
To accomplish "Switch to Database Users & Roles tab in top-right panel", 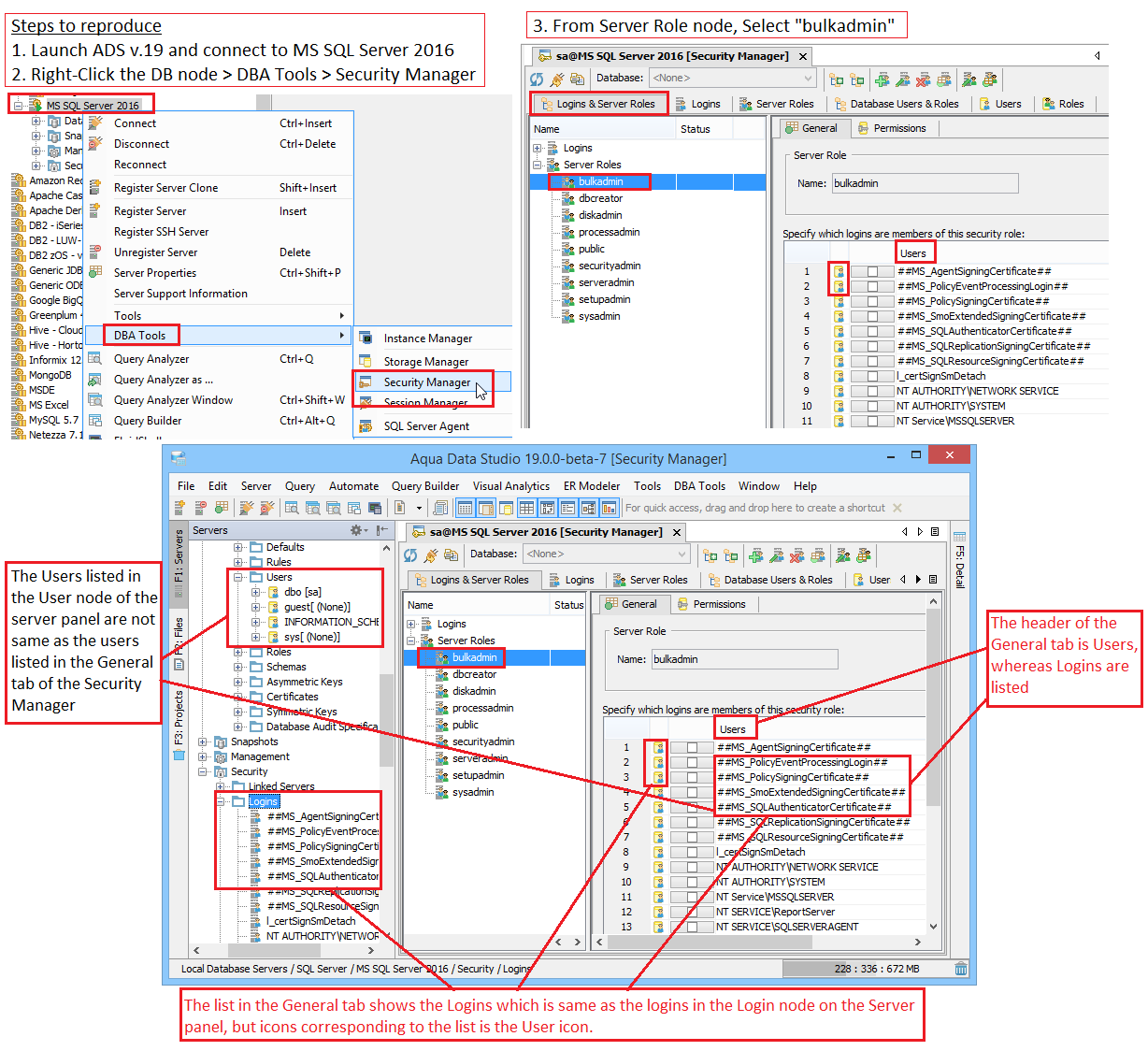I will click(897, 104).
